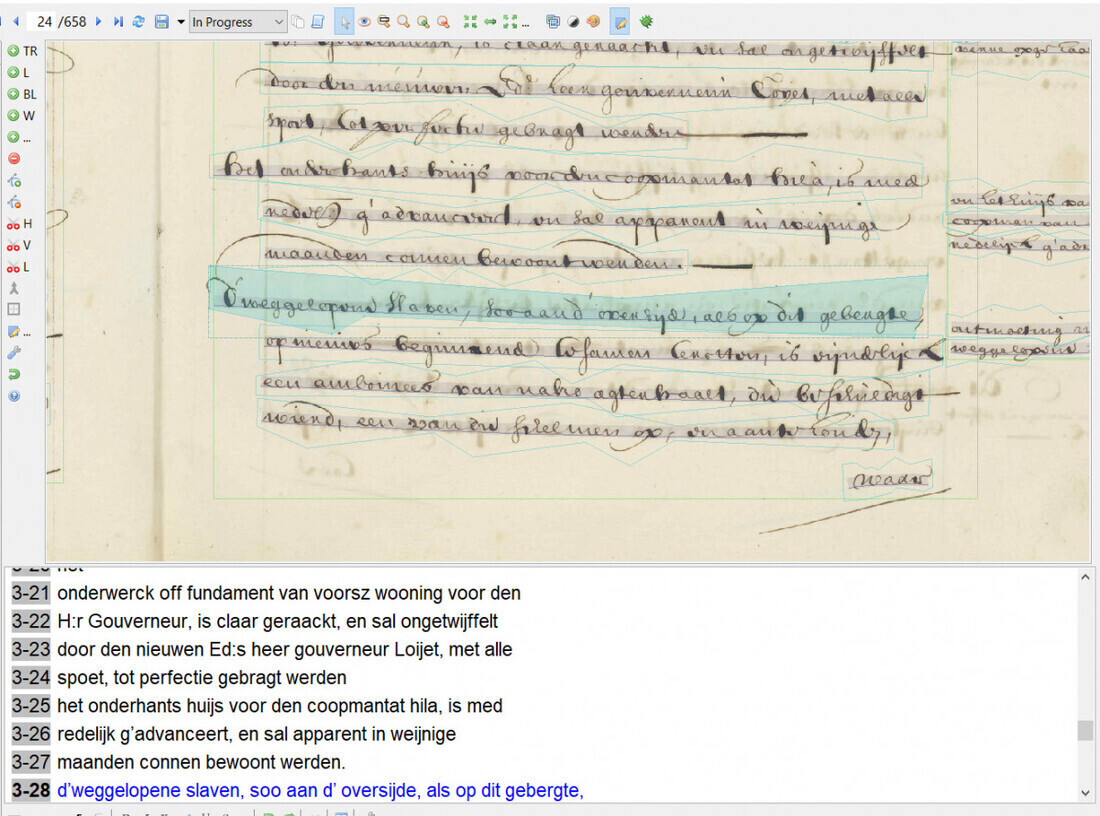Select transcript line 3-26 'redelijk g'advanceert'

coord(256,733)
